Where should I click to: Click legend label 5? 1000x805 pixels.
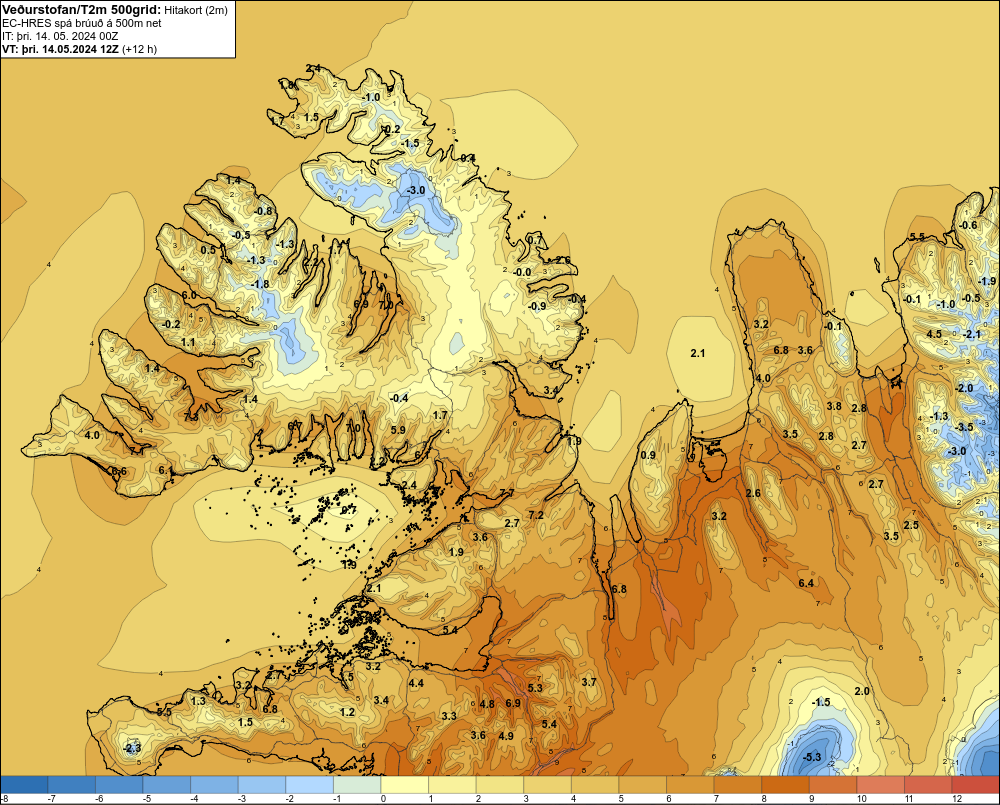(621, 799)
